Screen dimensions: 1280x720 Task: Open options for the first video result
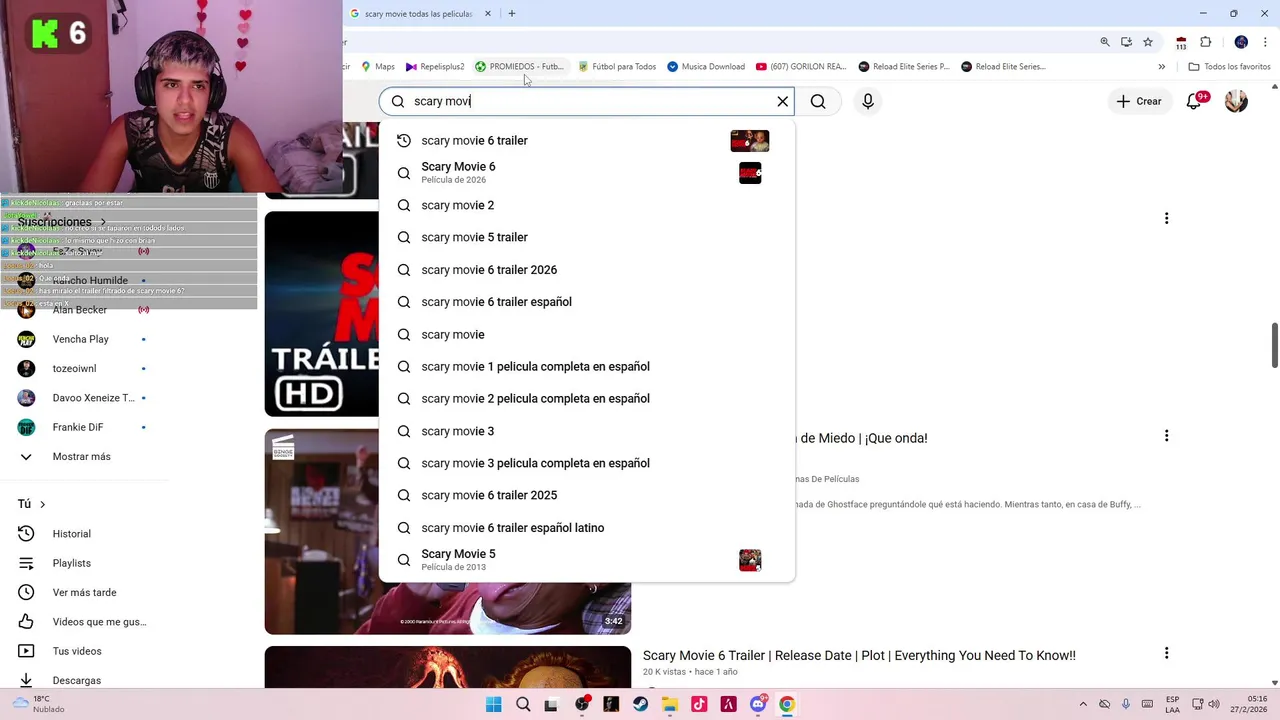click(x=1166, y=218)
